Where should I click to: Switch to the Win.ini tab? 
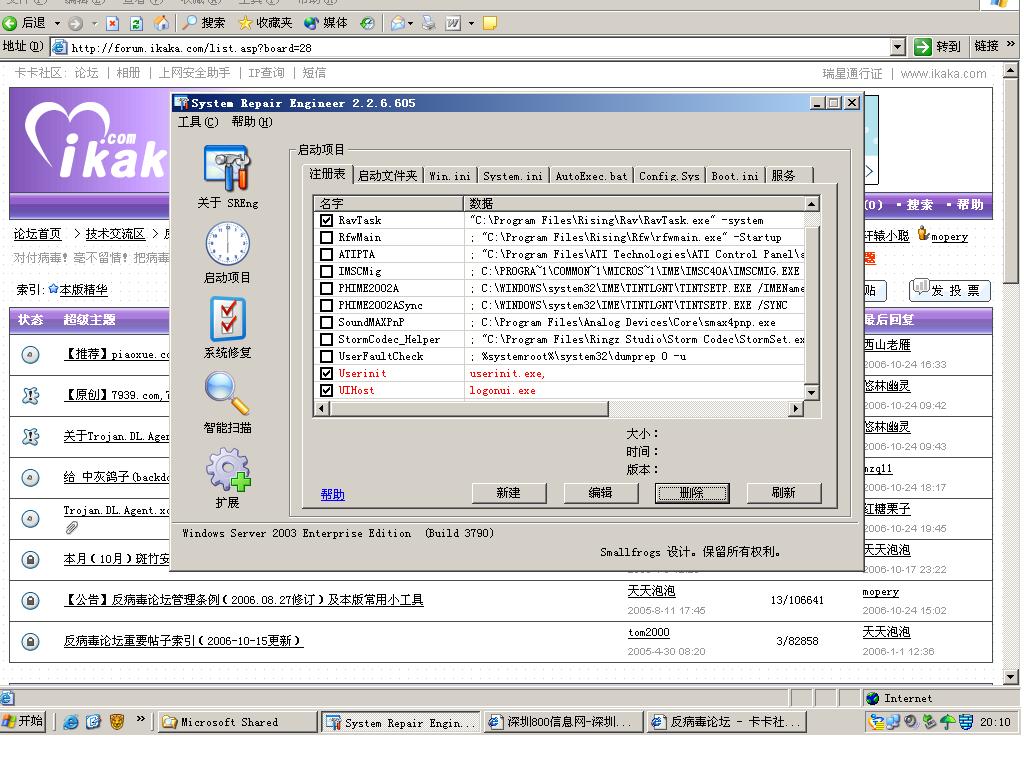(449, 176)
